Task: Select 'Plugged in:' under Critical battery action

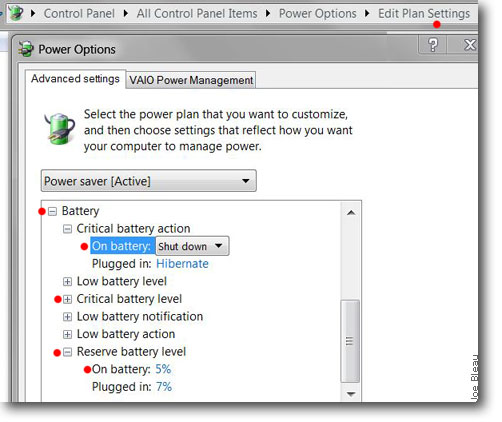Action: pyautogui.click(x=122, y=264)
